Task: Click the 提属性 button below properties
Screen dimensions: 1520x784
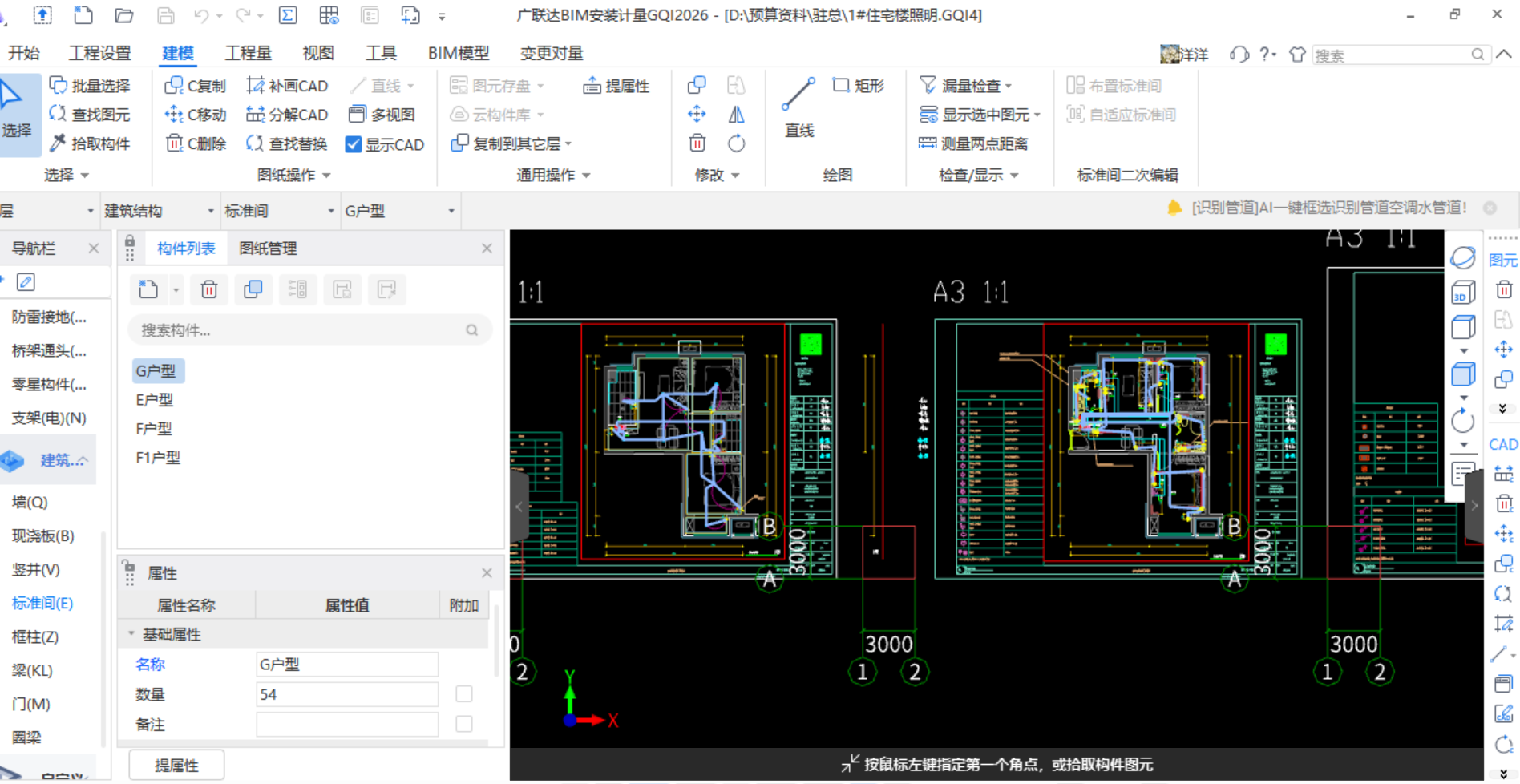Action: [x=176, y=764]
